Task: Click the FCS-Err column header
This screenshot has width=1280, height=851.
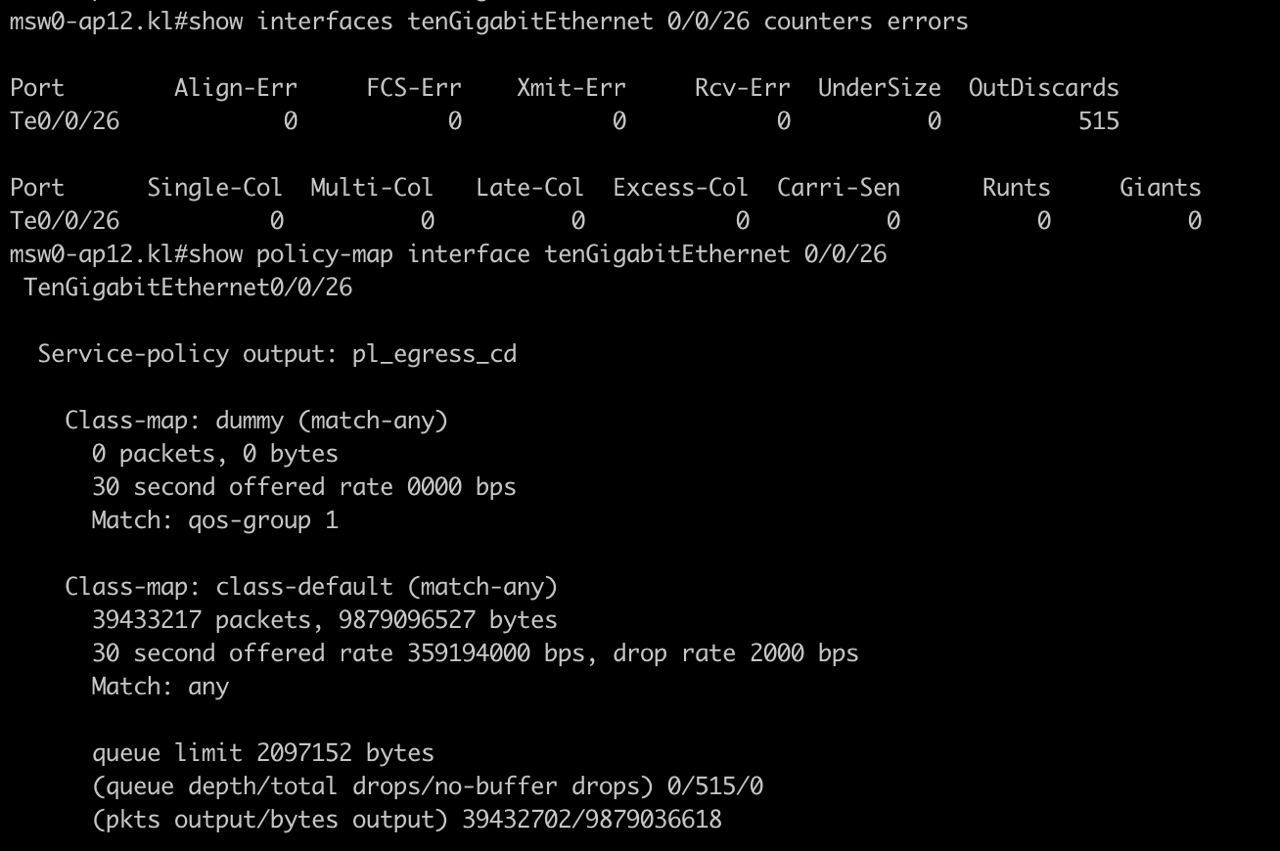Action: [x=413, y=88]
